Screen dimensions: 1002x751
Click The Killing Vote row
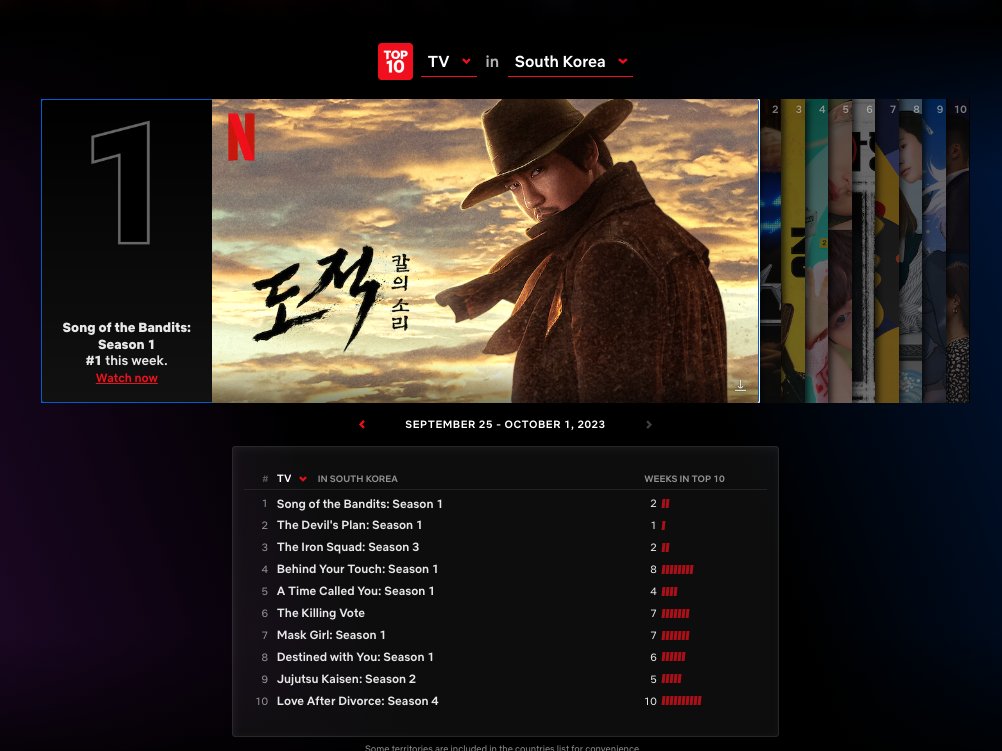click(x=505, y=613)
